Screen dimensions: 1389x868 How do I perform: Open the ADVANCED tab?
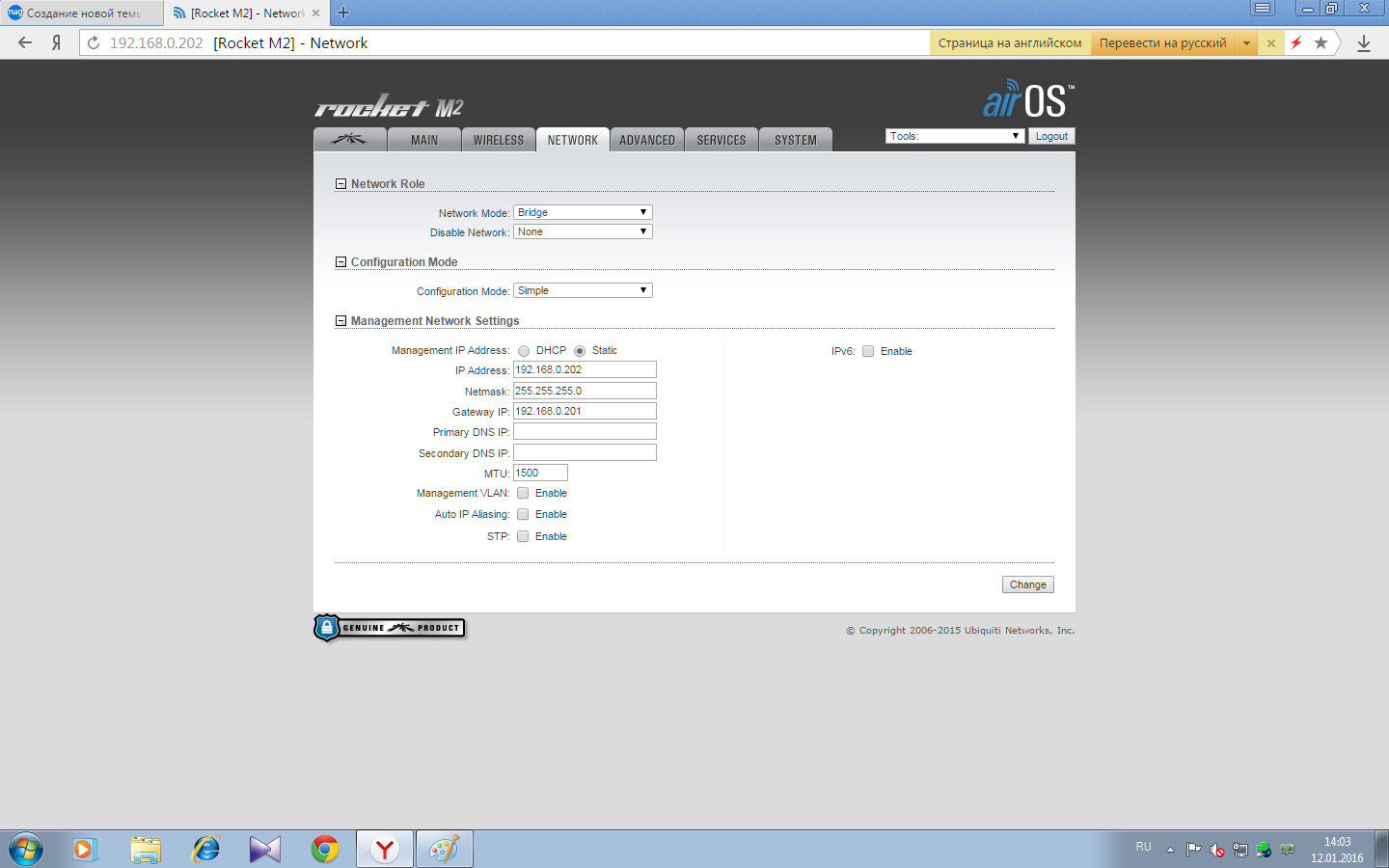[x=647, y=140]
